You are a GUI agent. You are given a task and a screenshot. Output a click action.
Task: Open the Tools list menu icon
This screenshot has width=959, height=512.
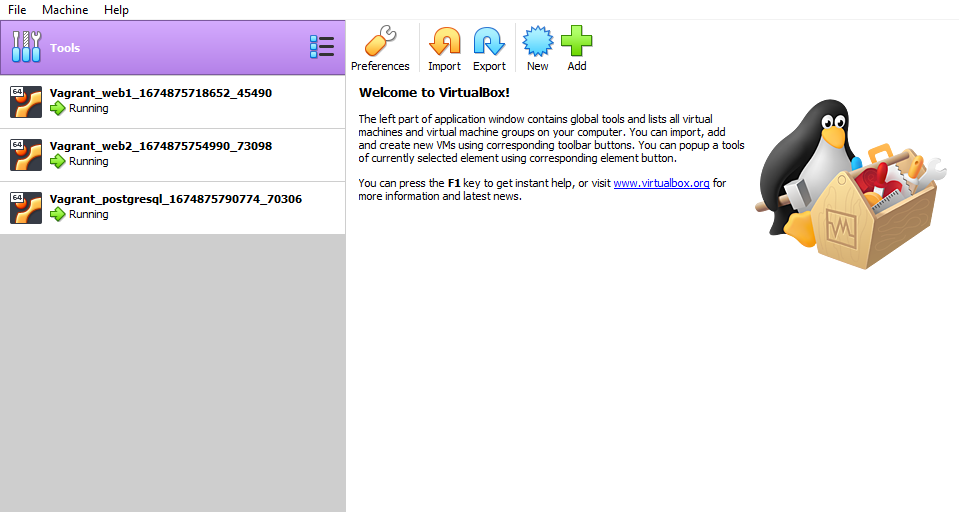coord(322,47)
